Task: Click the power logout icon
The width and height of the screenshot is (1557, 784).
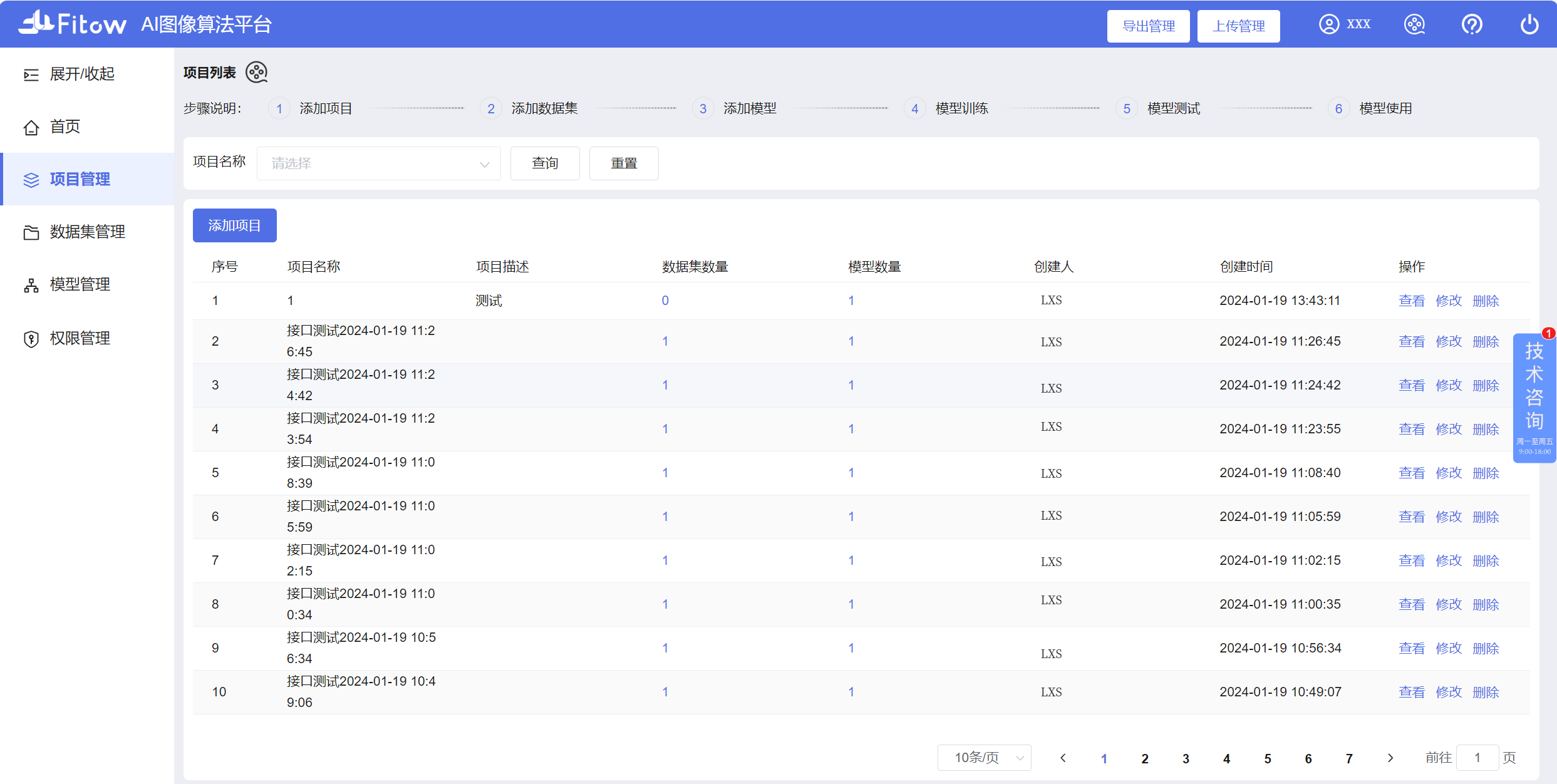Action: click(x=1529, y=24)
